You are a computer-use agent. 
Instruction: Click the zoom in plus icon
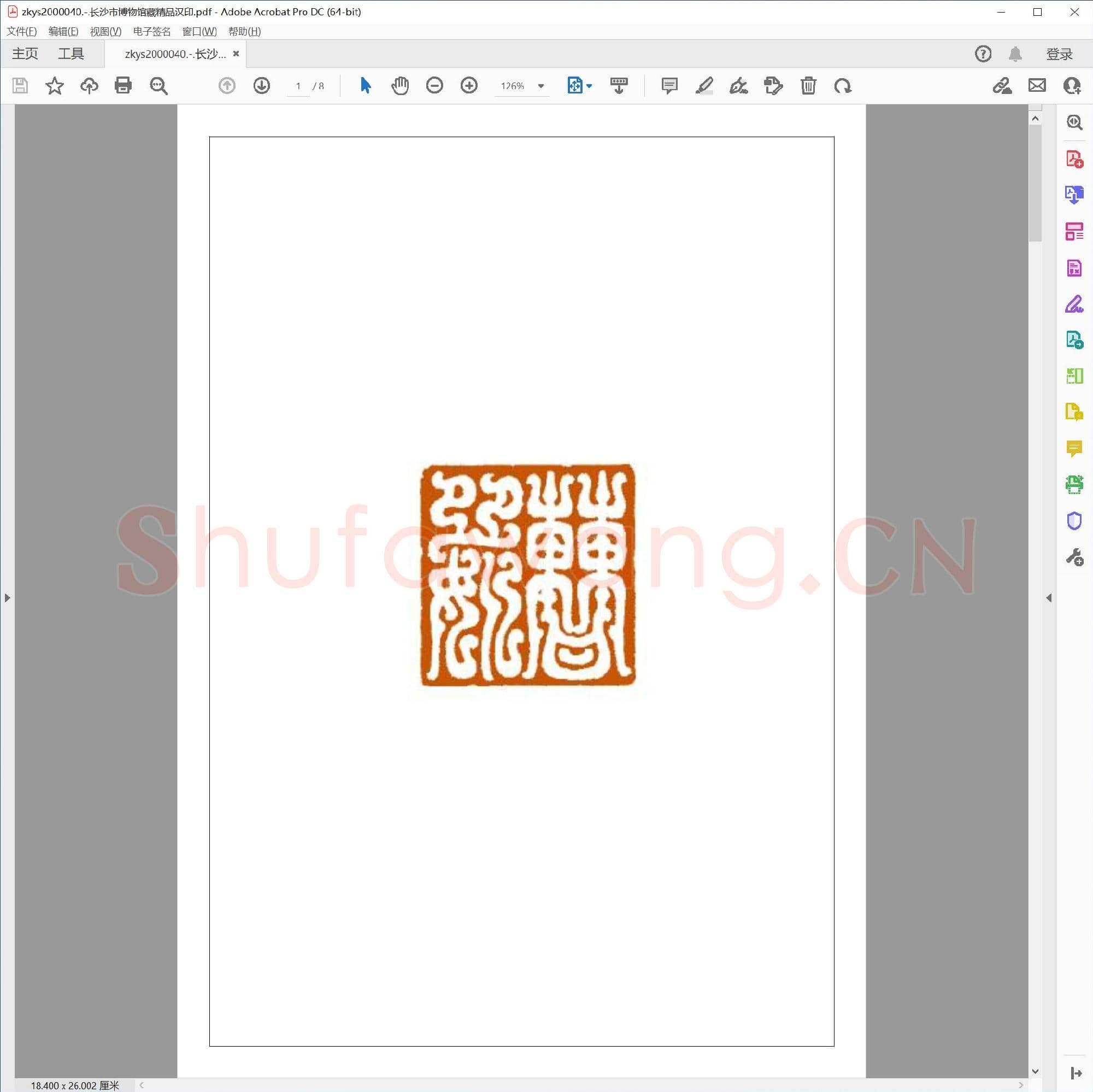(469, 85)
